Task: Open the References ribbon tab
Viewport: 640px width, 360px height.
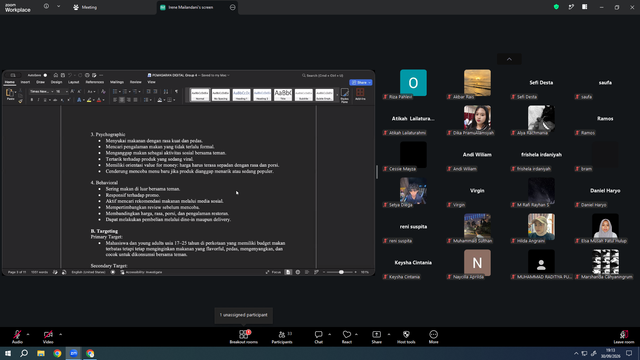Action: click(95, 82)
